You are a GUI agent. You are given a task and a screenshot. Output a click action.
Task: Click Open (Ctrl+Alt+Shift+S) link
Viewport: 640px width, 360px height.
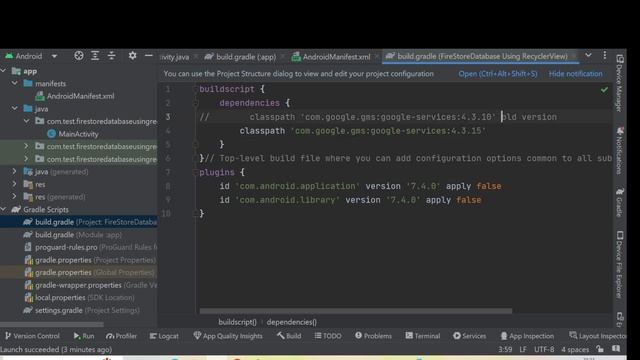(498, 74)
